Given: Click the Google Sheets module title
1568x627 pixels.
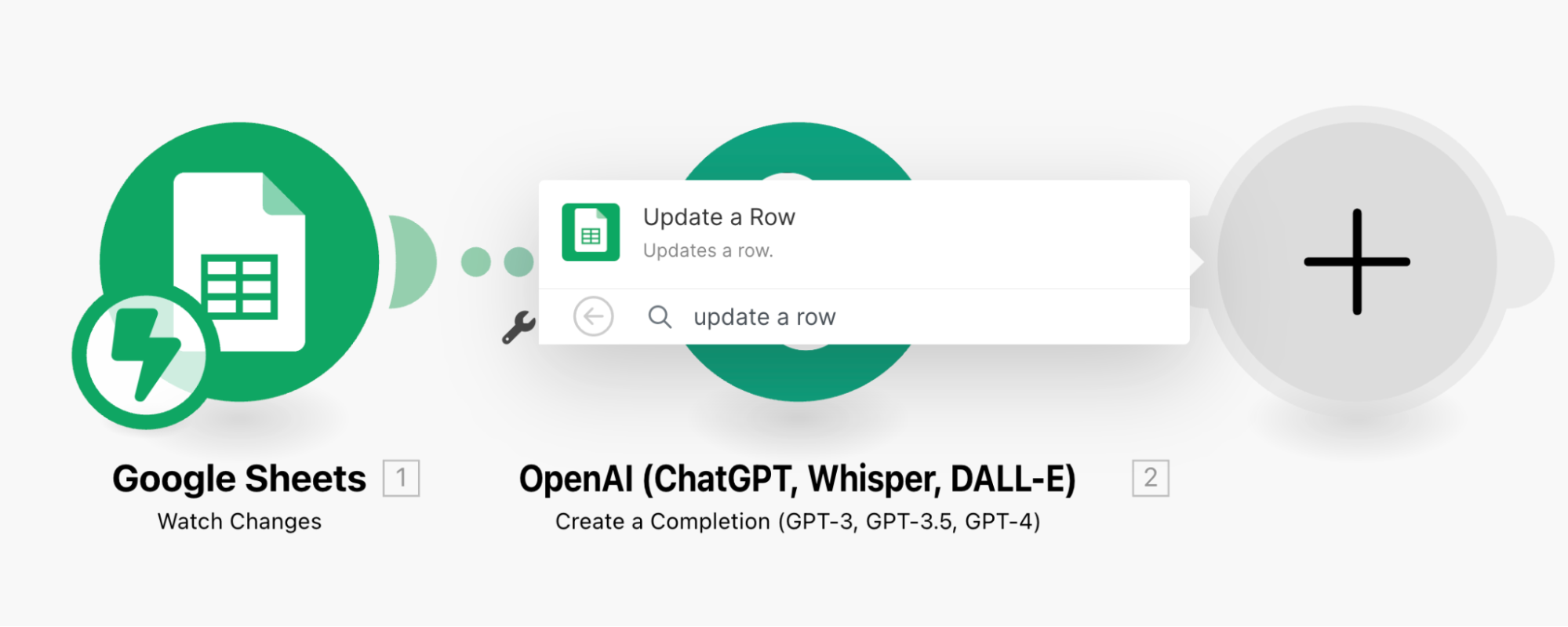Looking at the screenshot, I should [x=239, y=479].
